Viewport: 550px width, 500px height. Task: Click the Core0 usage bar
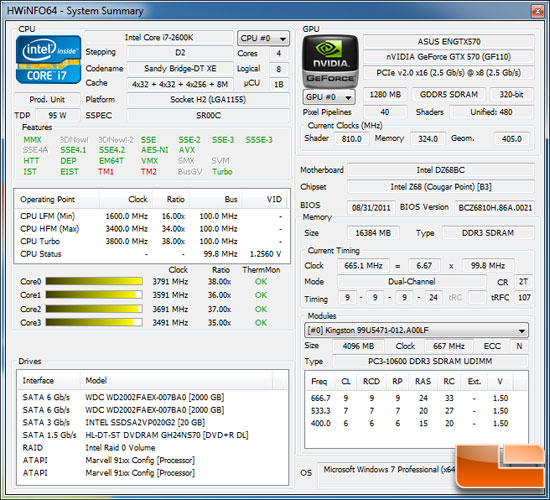pos(94,281)
